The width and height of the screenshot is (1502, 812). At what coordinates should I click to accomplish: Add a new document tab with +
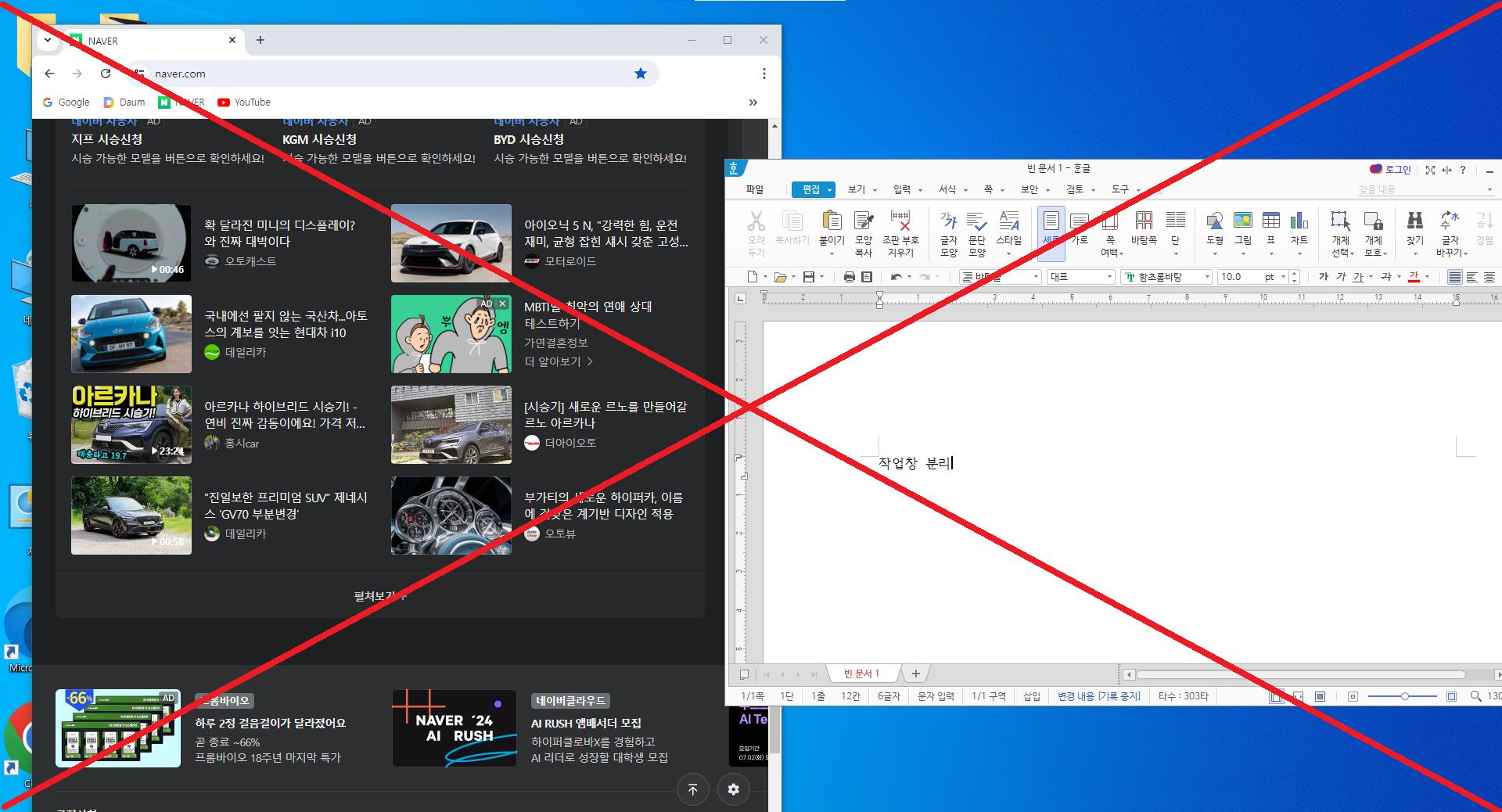tap(916, 674)
